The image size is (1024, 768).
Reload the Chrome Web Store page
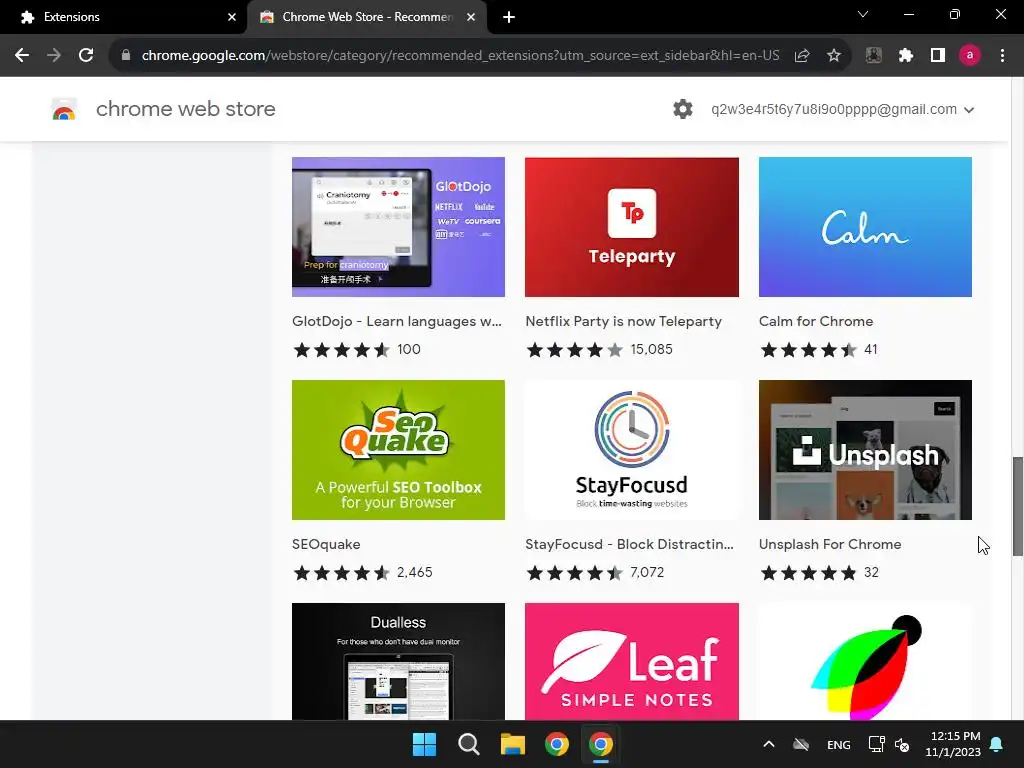tap(86, 56)
